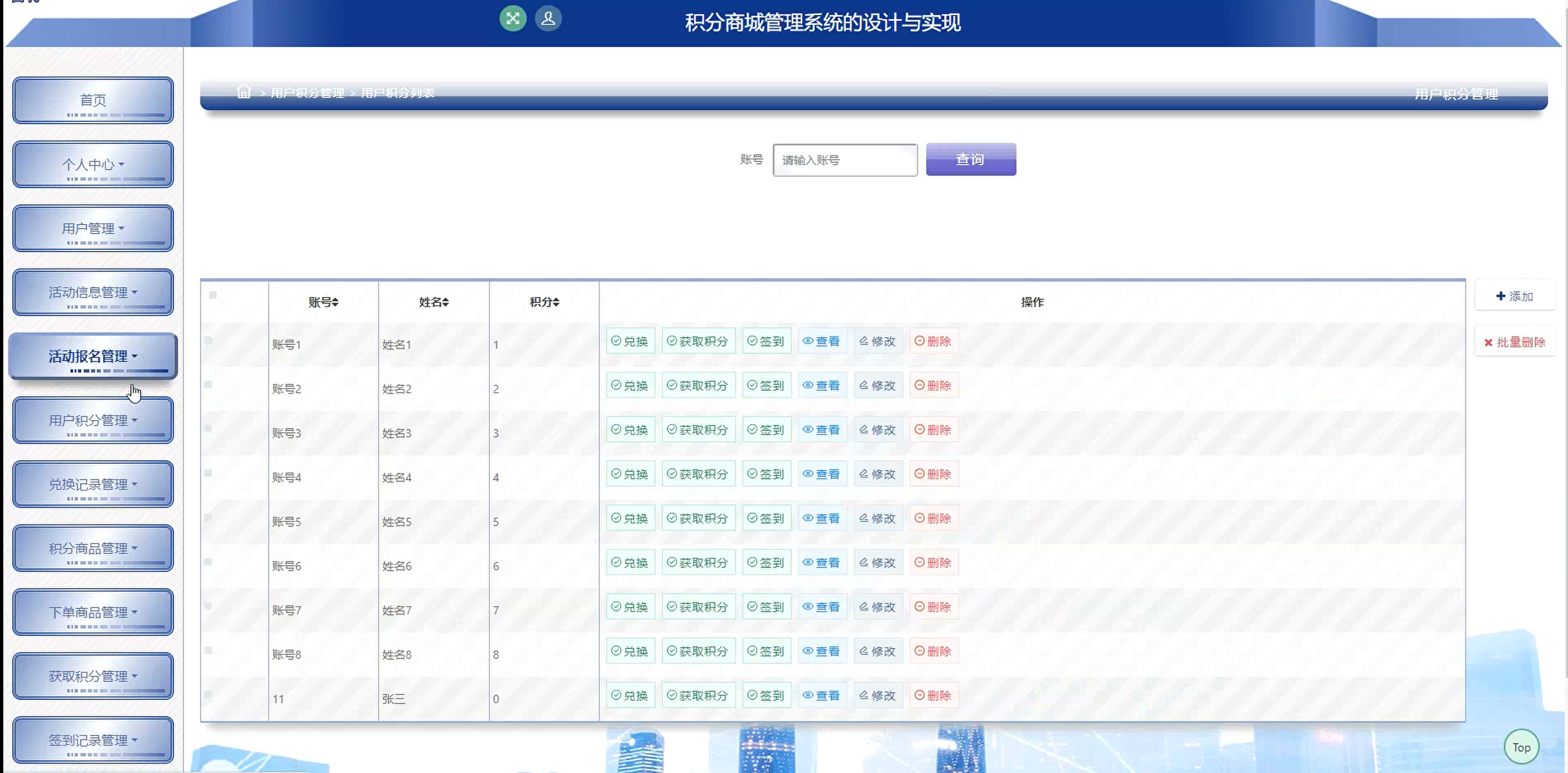Image resolution: width=1568 pixels, height=773 pixels.
Task: Click 签到 for 账号4 row
Action: point(766,474)
